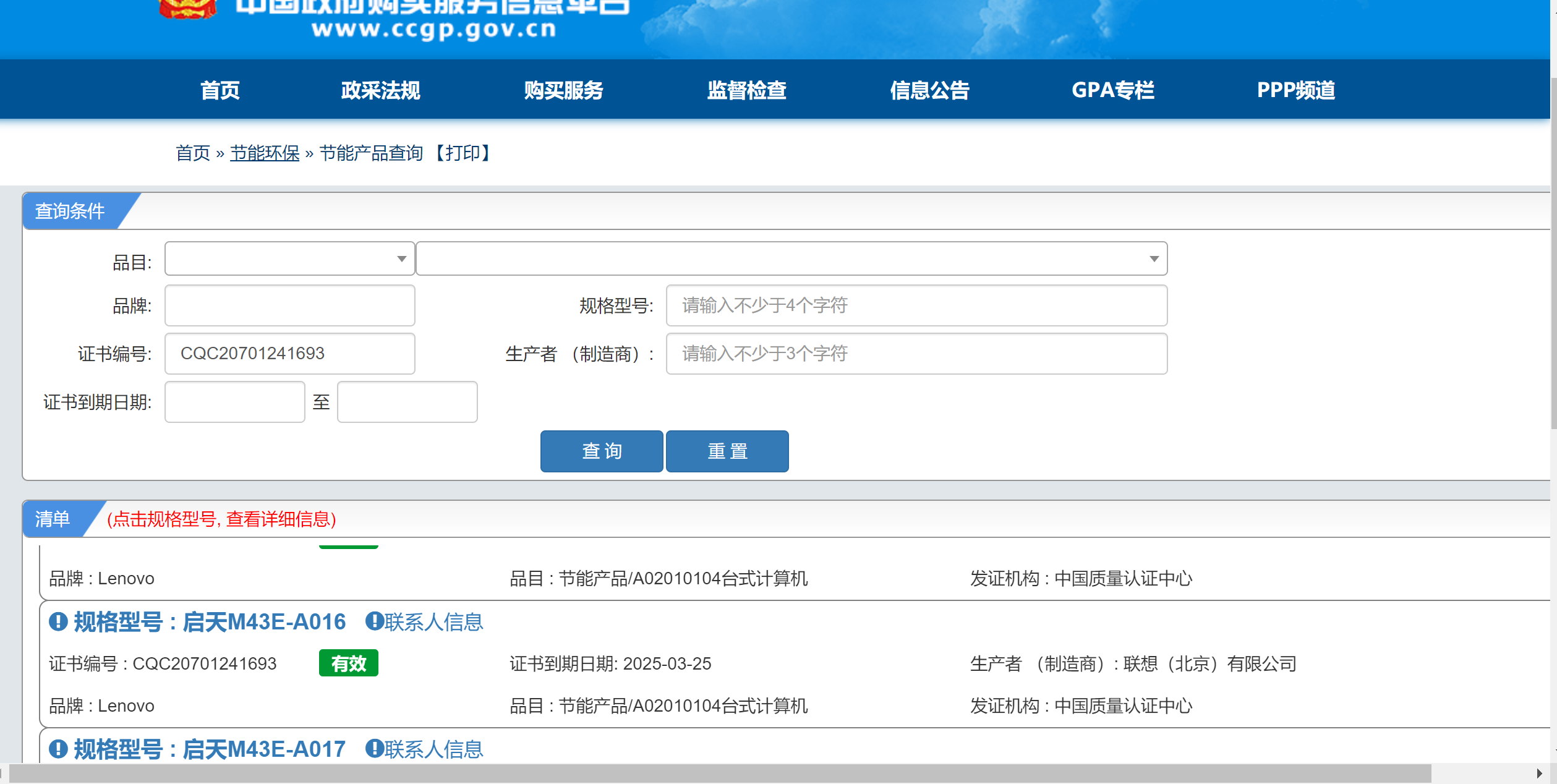
Task: Go to 监督检查 in the navigation bar
Action: (x=746, y=90)
